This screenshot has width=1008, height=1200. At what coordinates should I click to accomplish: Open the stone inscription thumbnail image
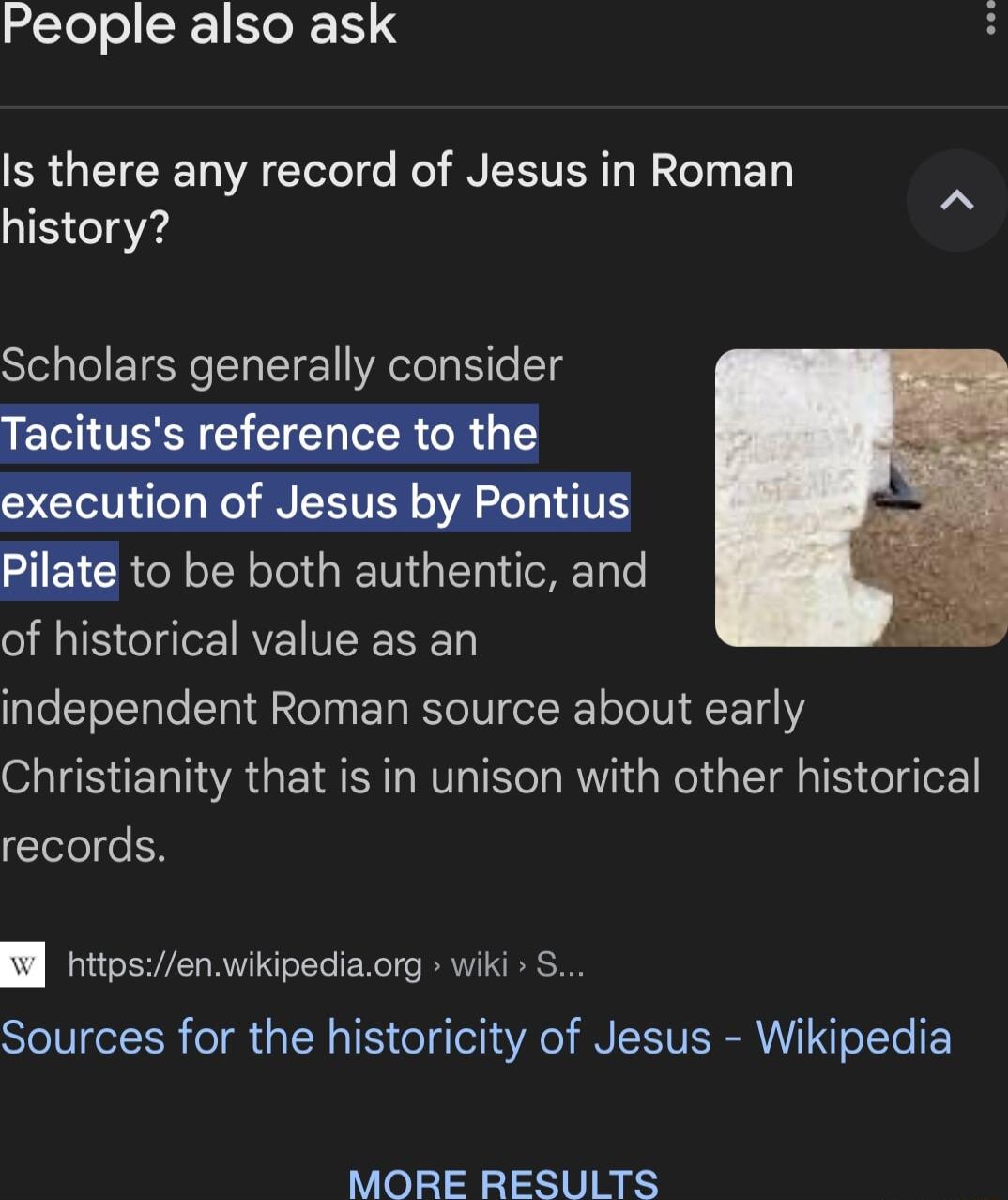coord(861,498)
